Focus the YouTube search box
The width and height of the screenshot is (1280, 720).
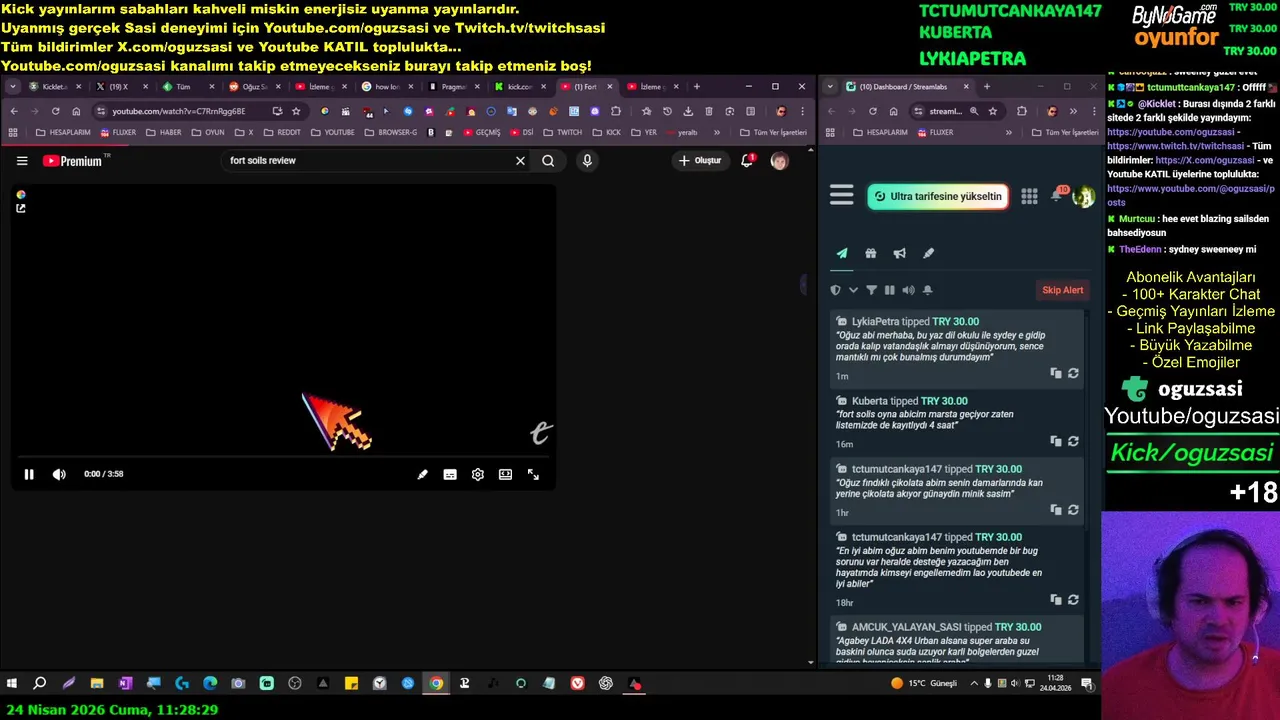[365, 160]
